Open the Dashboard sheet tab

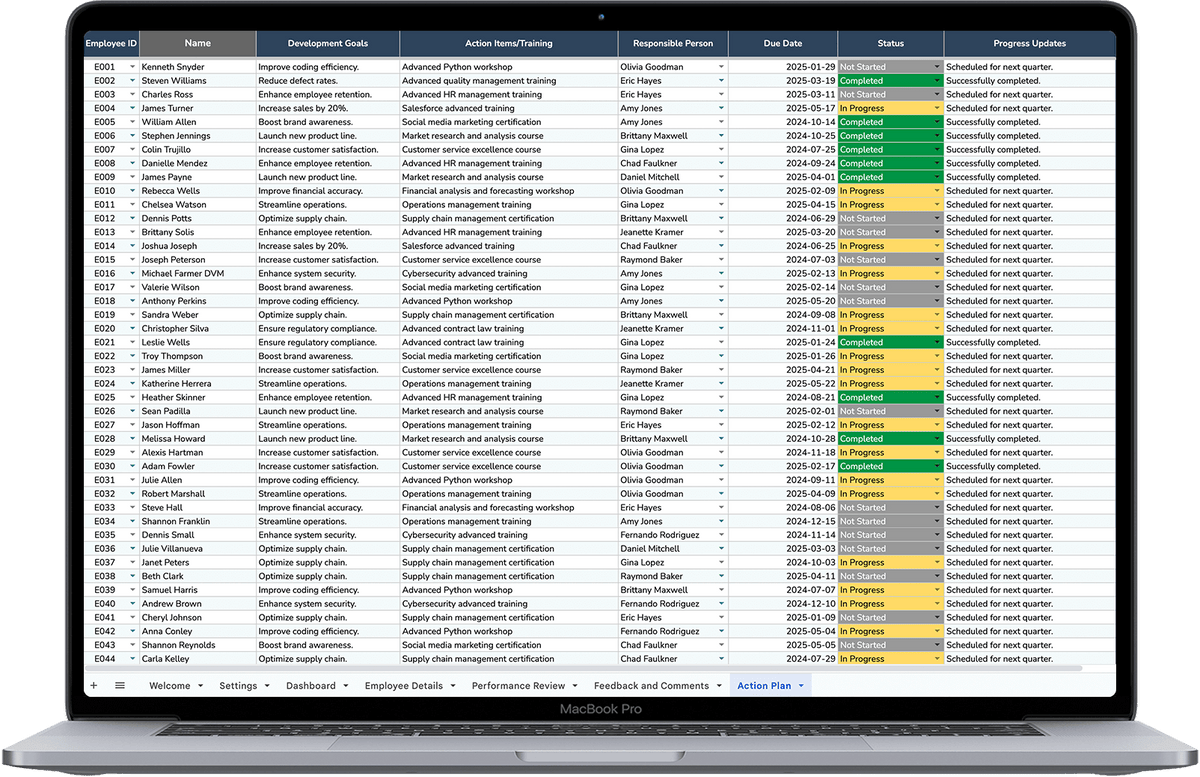click(x=311, y=686)
